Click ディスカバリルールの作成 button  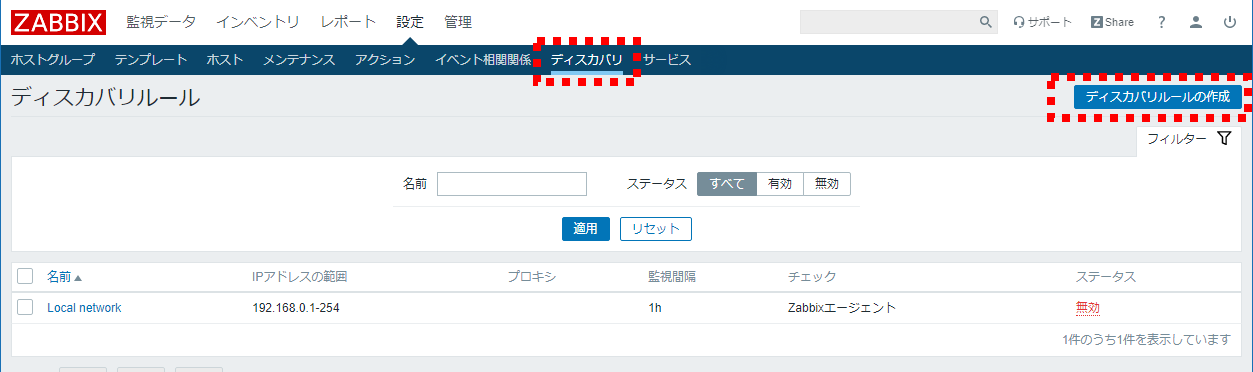[1158, 97]
